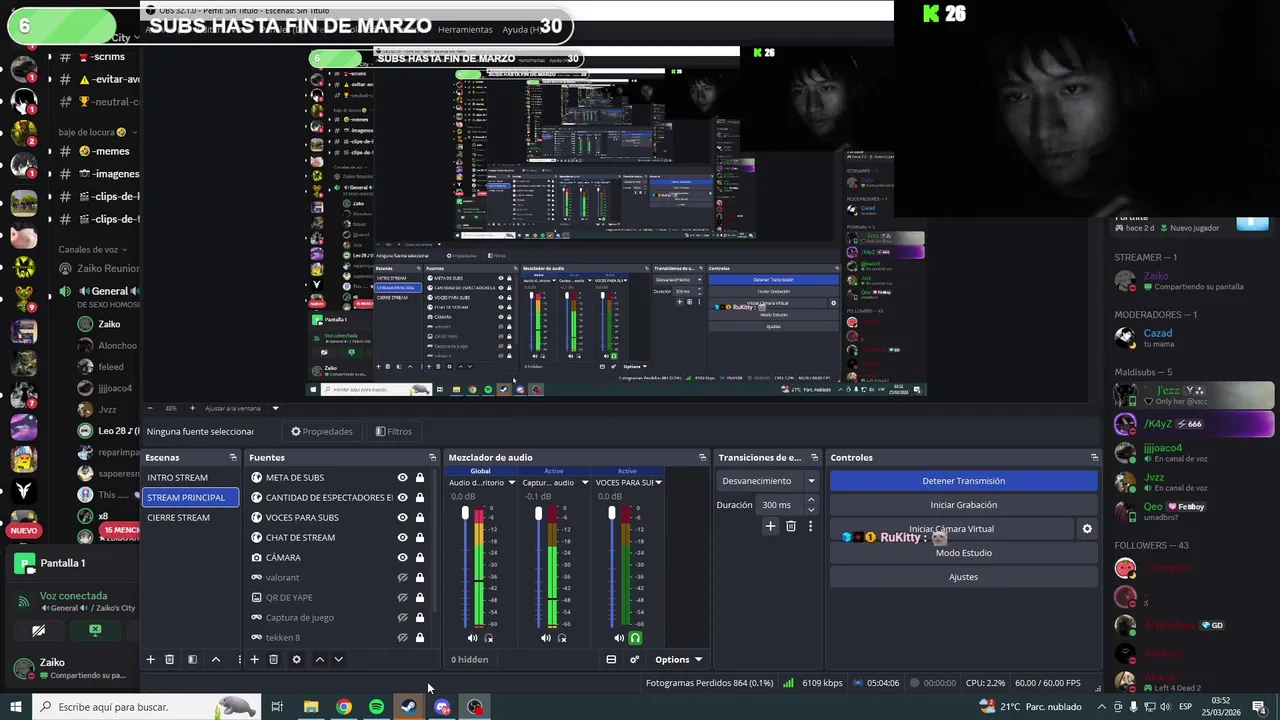The height and width of the screenshot is (720, 1280).
Task: Toggle monitoring headphones on VOCES PARA SUBS
Action: [x=635, y=638]
